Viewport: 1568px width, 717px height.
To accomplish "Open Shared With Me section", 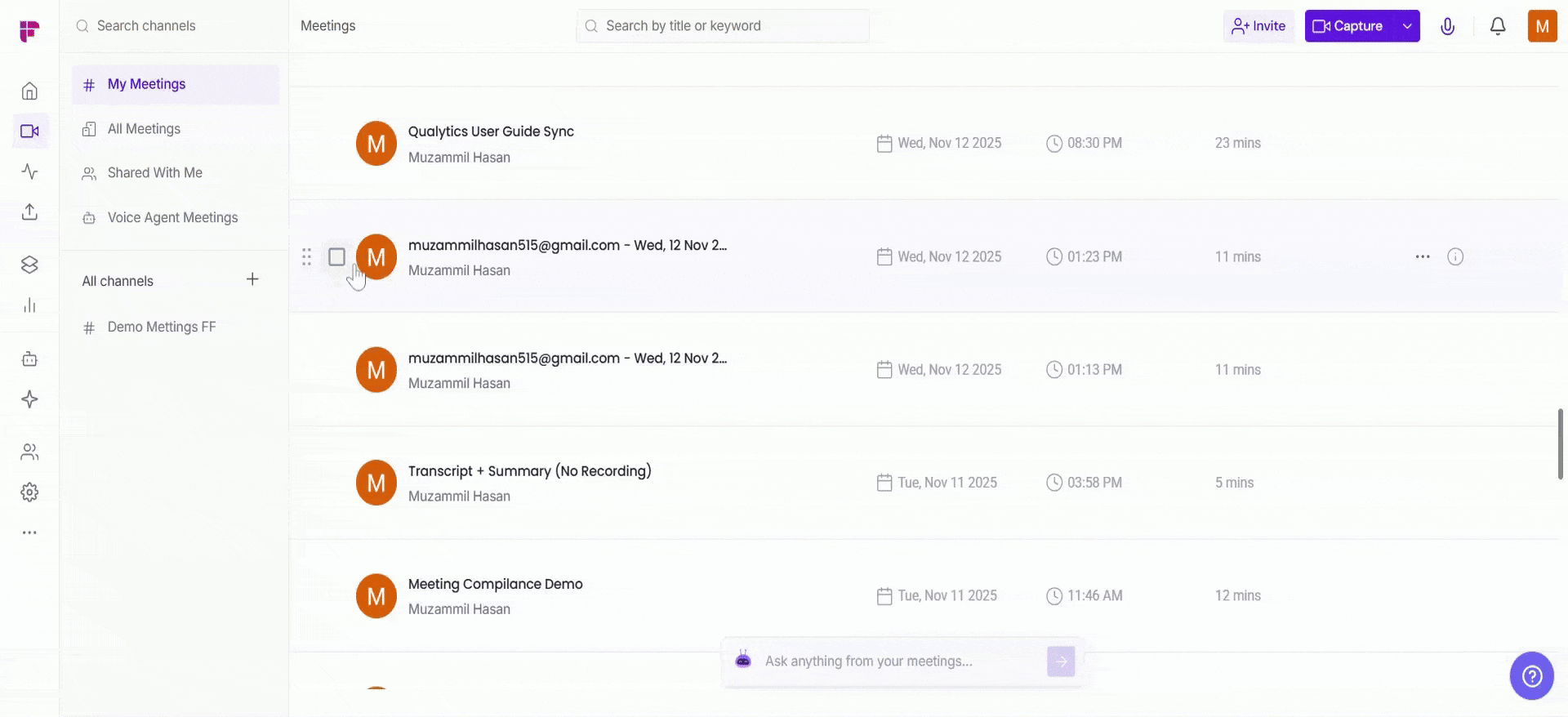I will coord(154,173).
